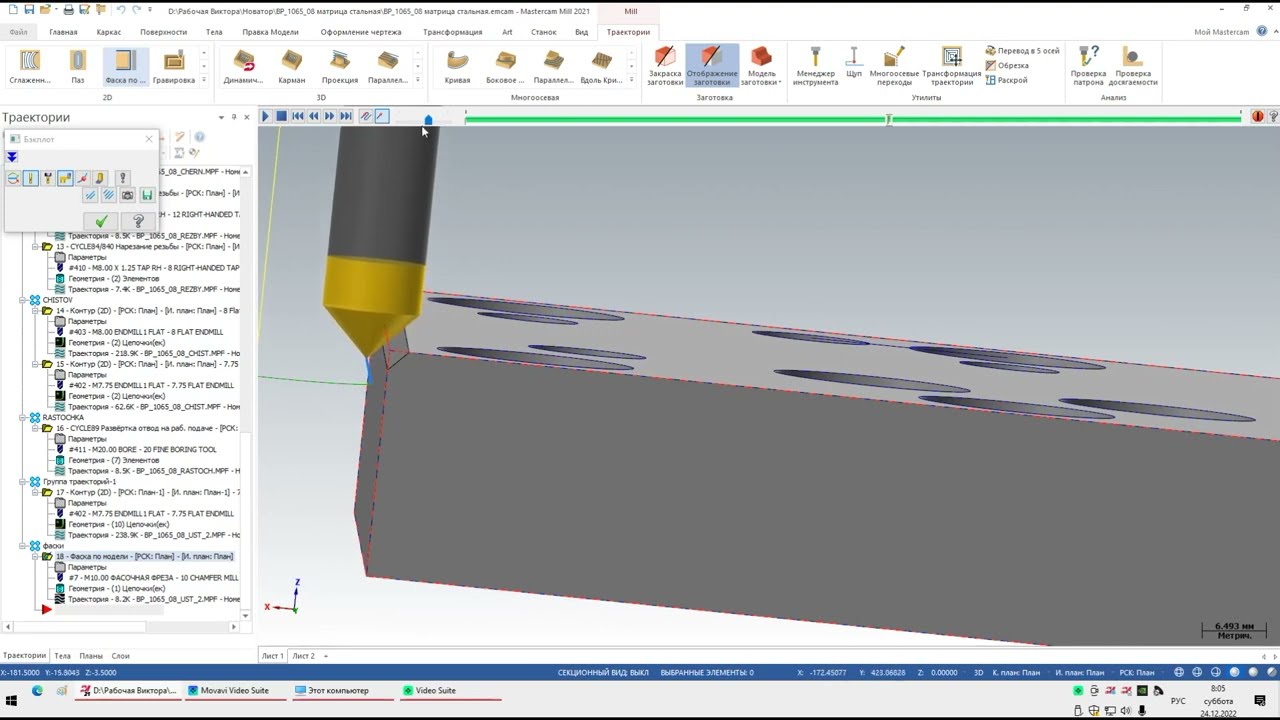
Task: Click the camera snapshot icon in Бэкплот
Action: click(127, 195)
